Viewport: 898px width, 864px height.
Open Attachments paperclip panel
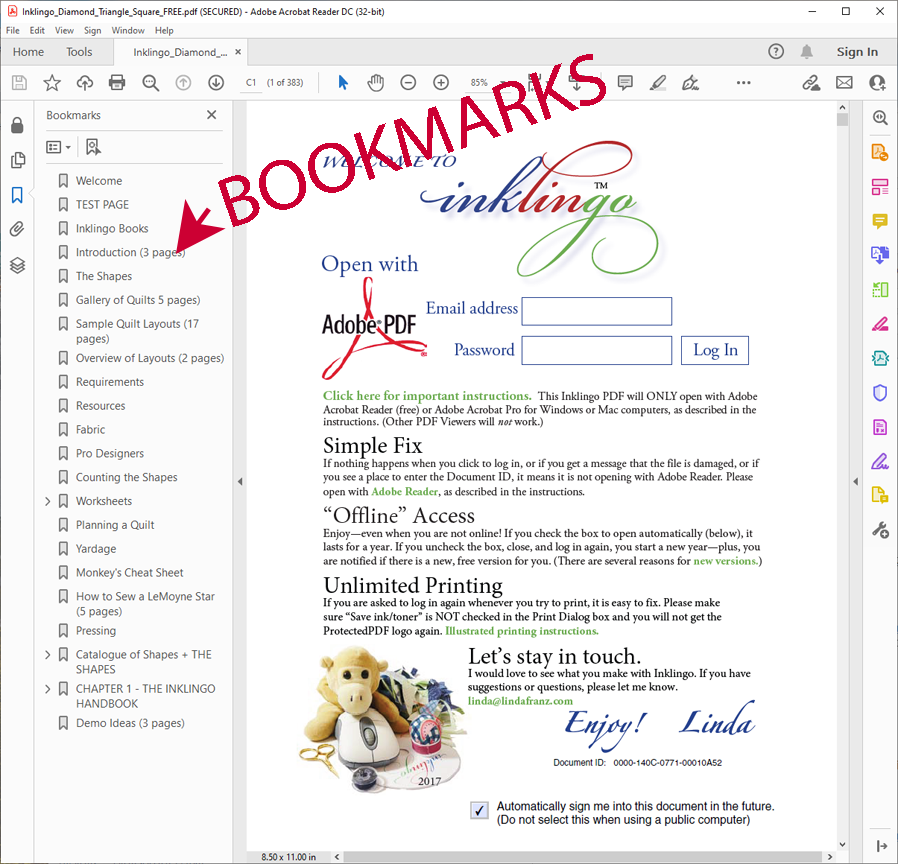17,230
